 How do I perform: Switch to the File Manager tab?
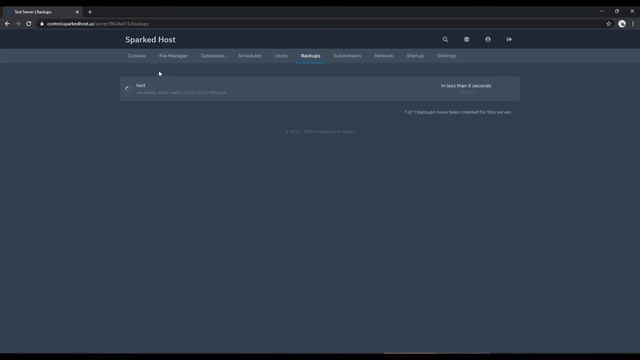173,56
